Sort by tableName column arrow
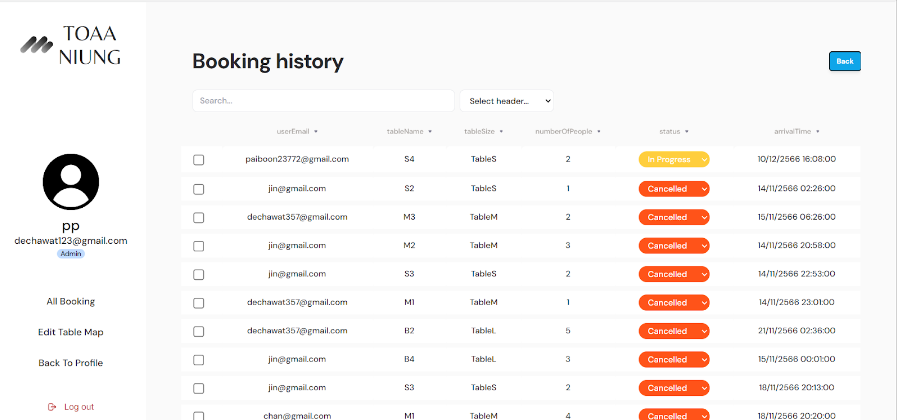Image resolution: width=897 pixels, height=420 pixels. coord(431,131)
